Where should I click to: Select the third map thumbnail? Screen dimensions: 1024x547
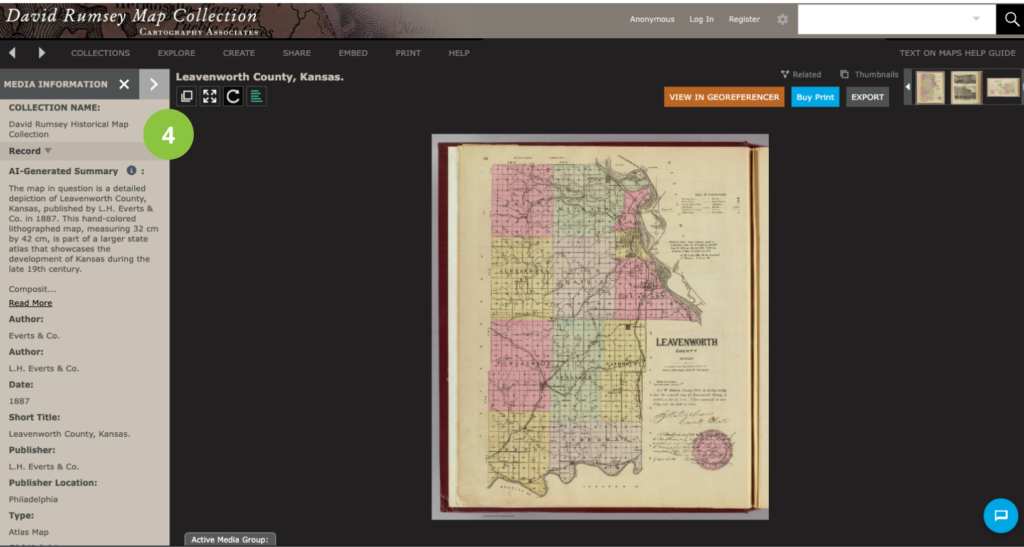pos(1002,87)
